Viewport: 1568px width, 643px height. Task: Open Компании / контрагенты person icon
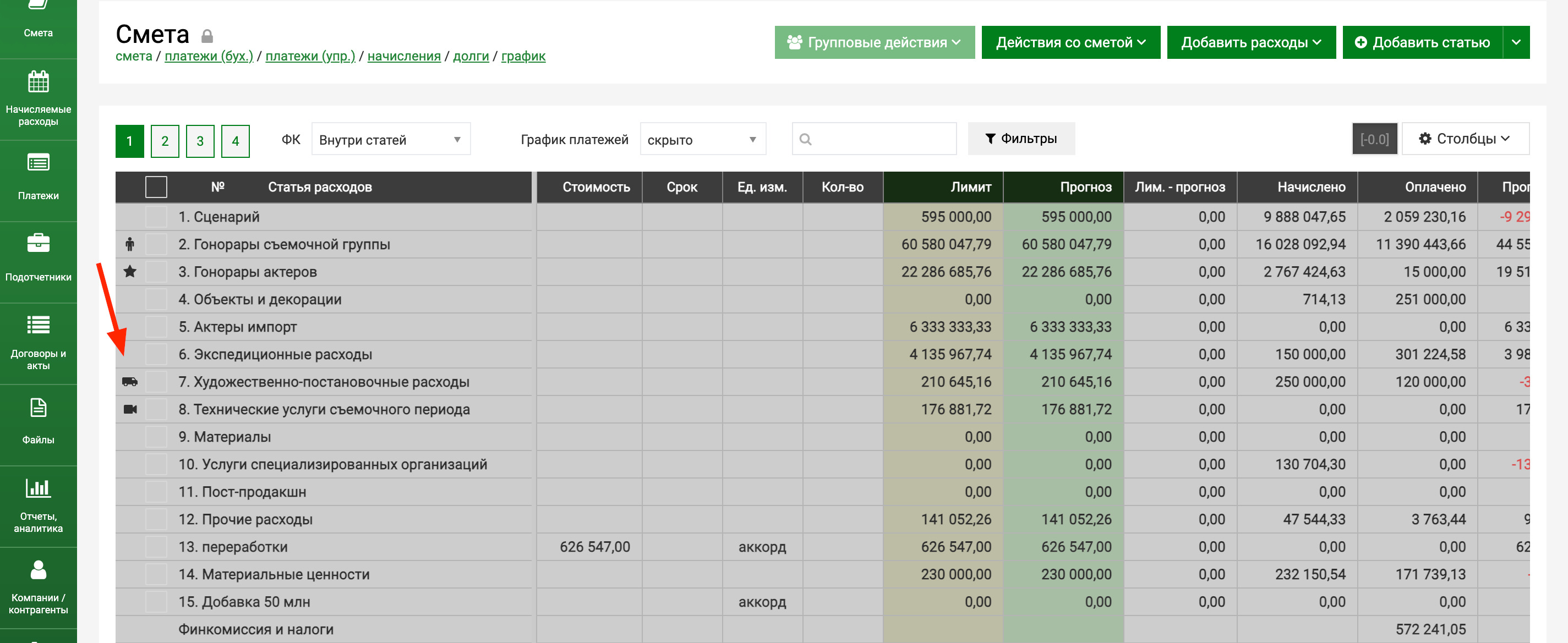pos(39,569)
